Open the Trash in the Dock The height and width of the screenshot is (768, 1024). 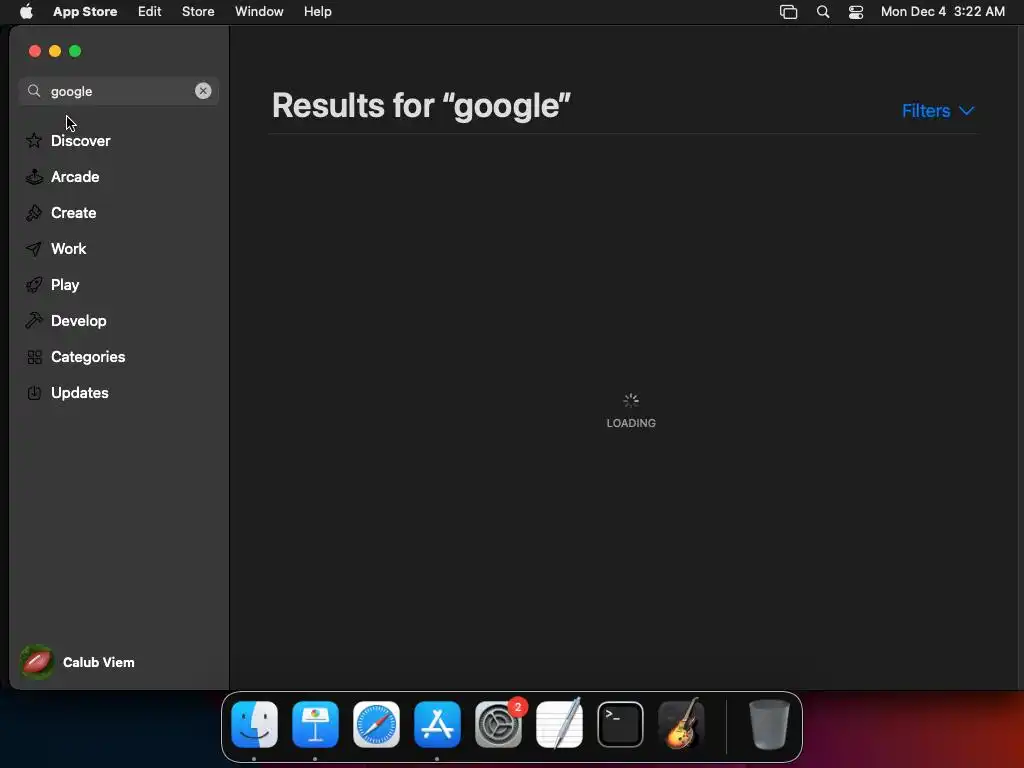(x=769, y=724)
